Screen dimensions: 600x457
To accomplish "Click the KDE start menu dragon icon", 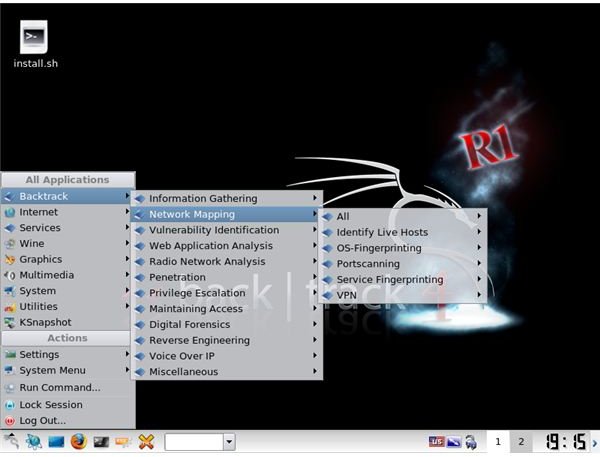I will pos(11,442).
